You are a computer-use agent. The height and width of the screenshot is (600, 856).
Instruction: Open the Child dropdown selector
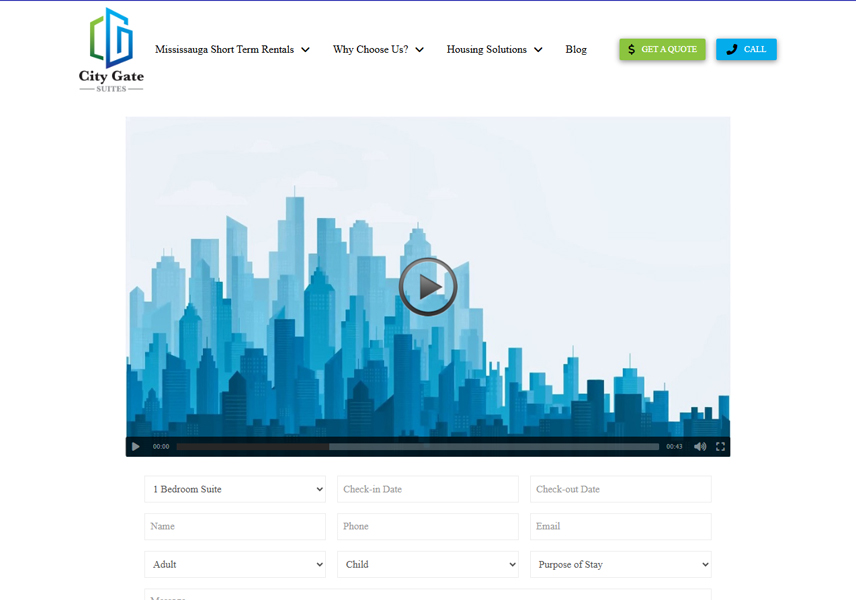pyautogui.click(x=428, y=564)
